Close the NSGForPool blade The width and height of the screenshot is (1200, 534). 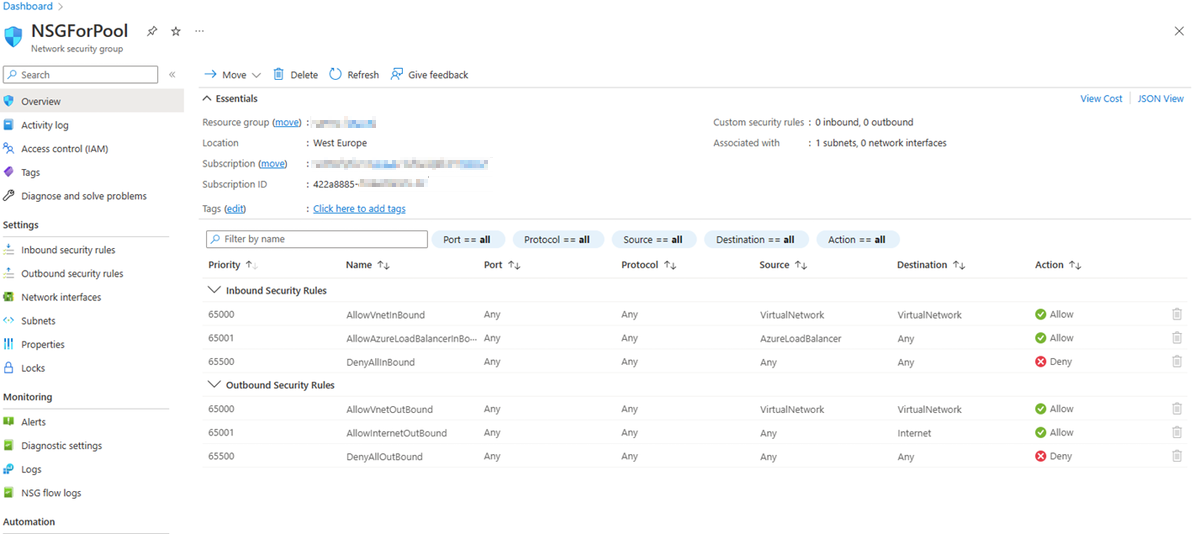coord(1179,32)
